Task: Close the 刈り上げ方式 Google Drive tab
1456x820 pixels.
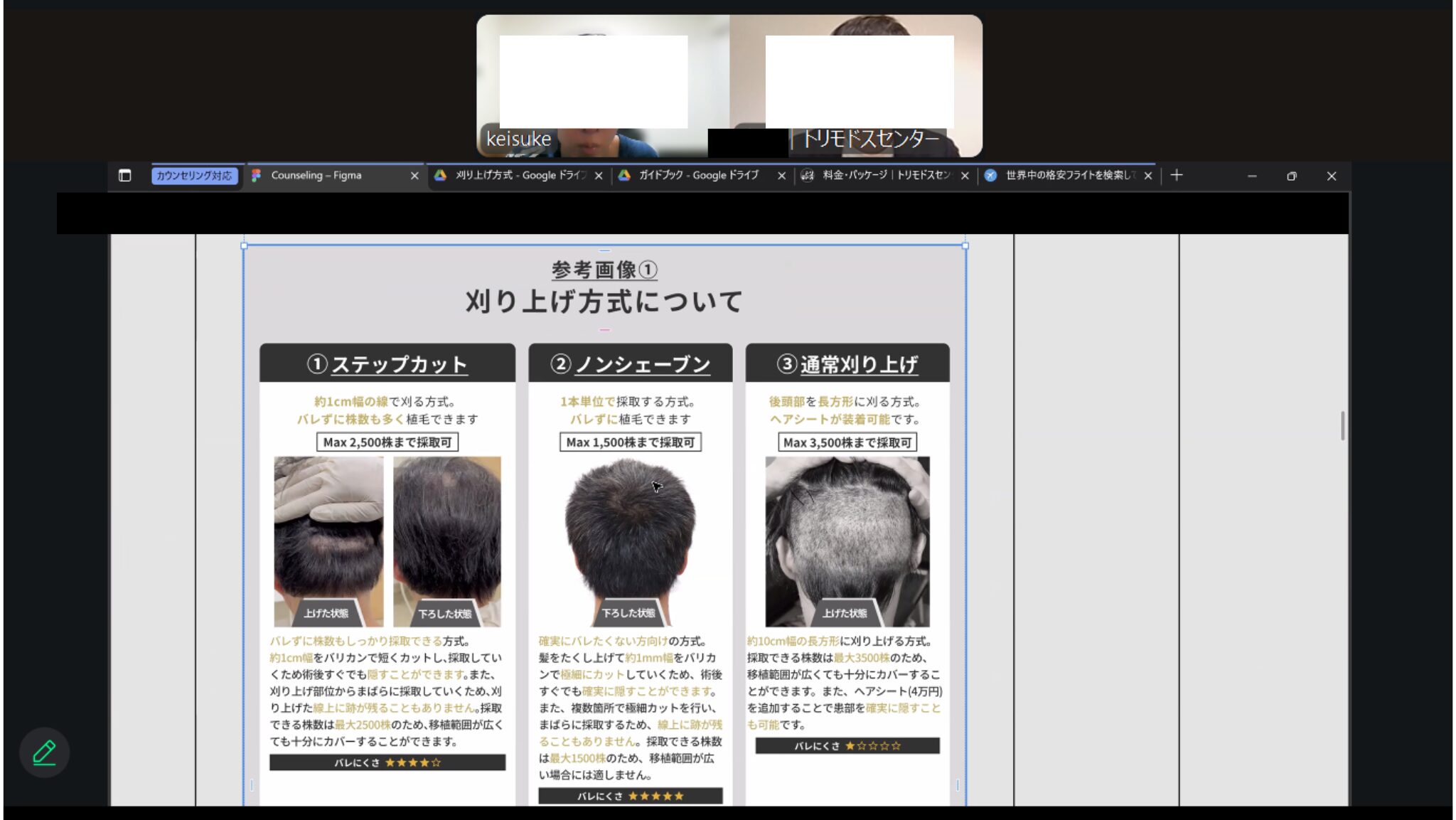Action: pos(599,176)
